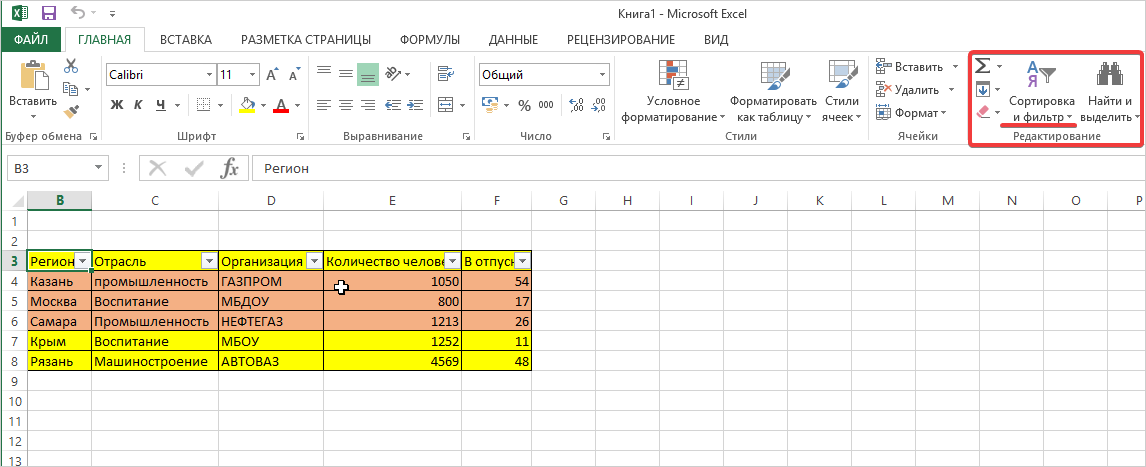The height and width of the screenshot is (467, 1146).
Task: Click the Cut scissors icon
Action: click(x=71, y=66)
